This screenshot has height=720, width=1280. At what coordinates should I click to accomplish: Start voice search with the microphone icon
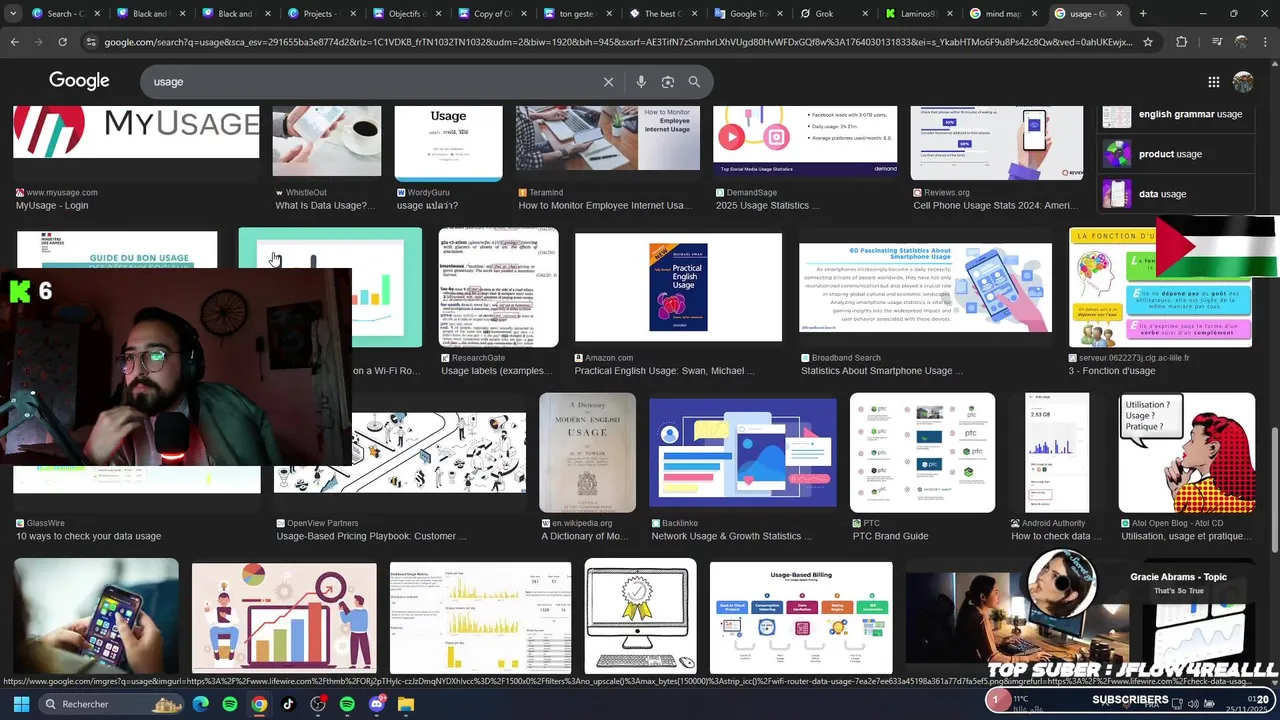coord(641,82)
